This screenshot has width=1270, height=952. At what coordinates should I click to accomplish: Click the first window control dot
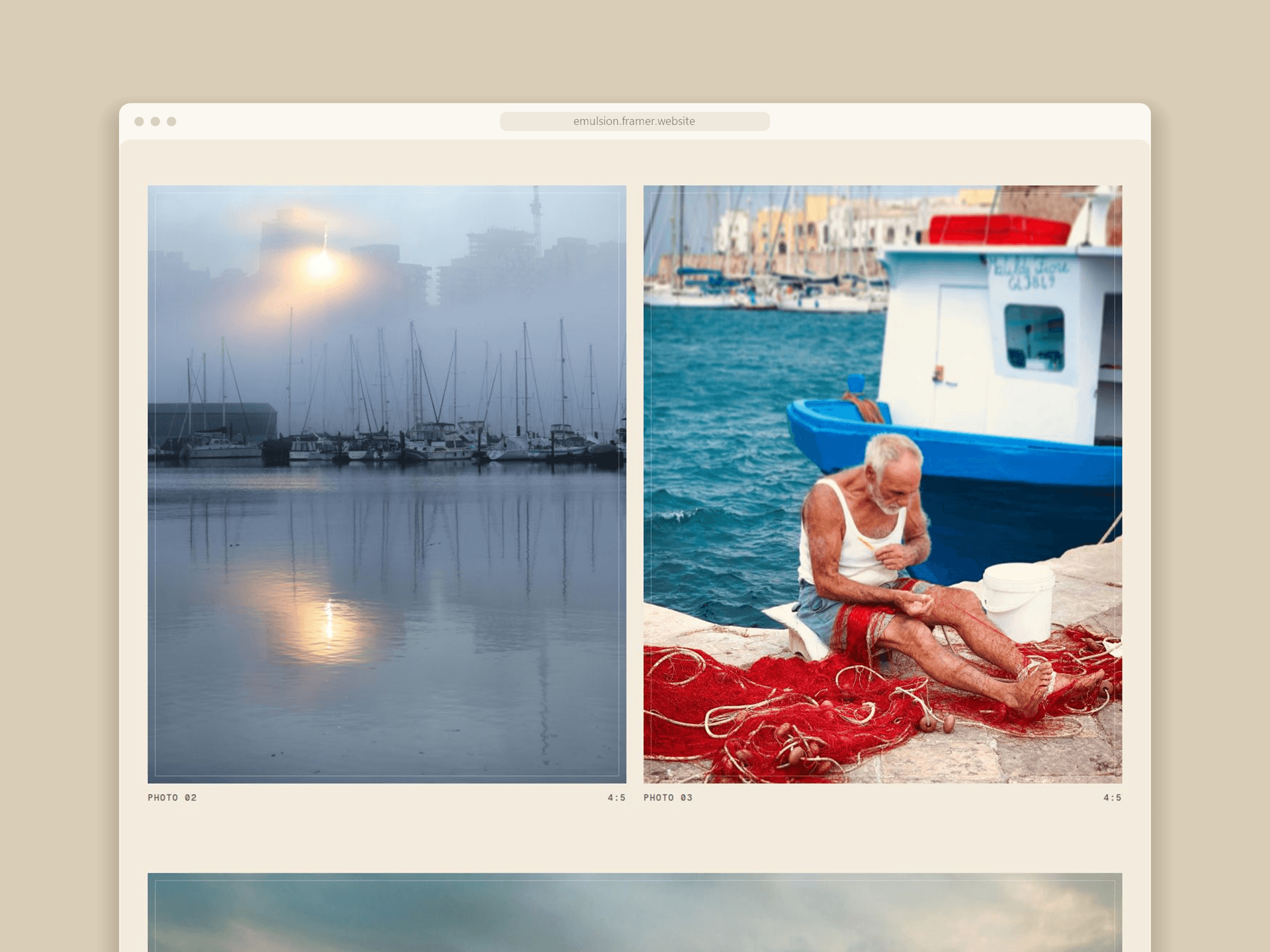[139, 121]
